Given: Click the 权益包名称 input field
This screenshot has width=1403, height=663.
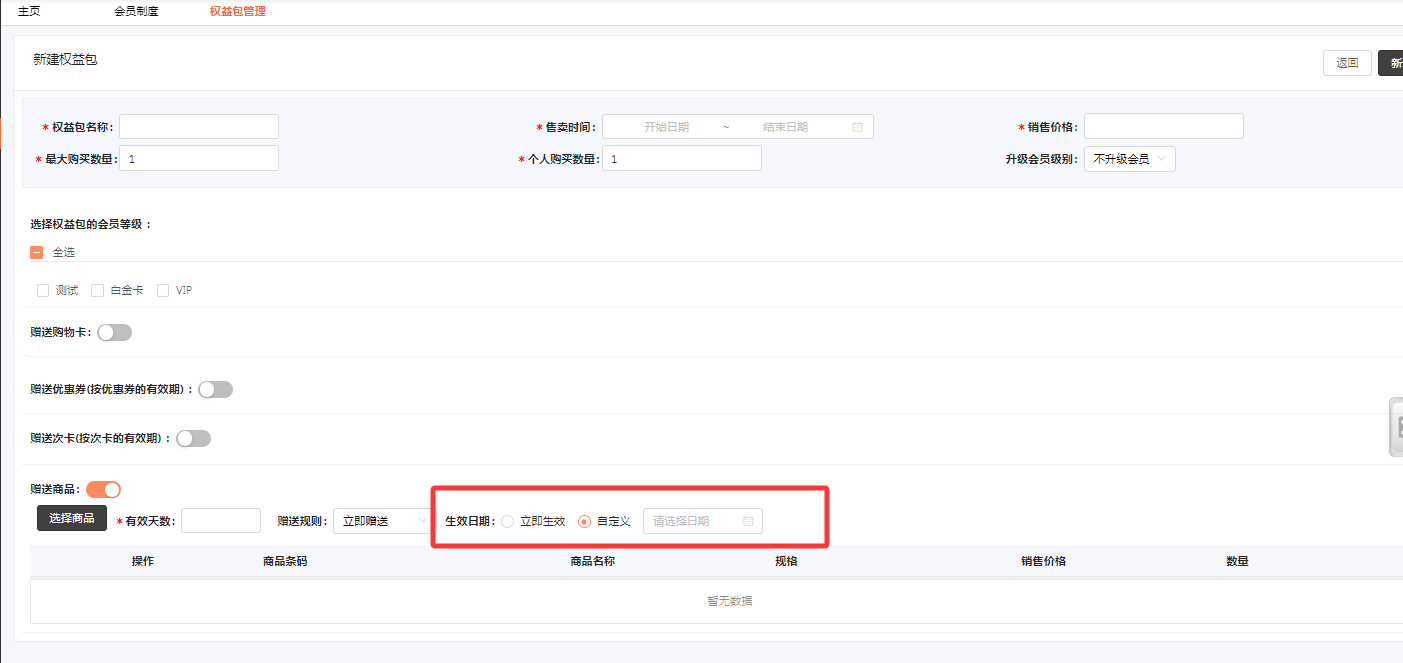Looking at the screenshot, I should [x=198, y=127].
